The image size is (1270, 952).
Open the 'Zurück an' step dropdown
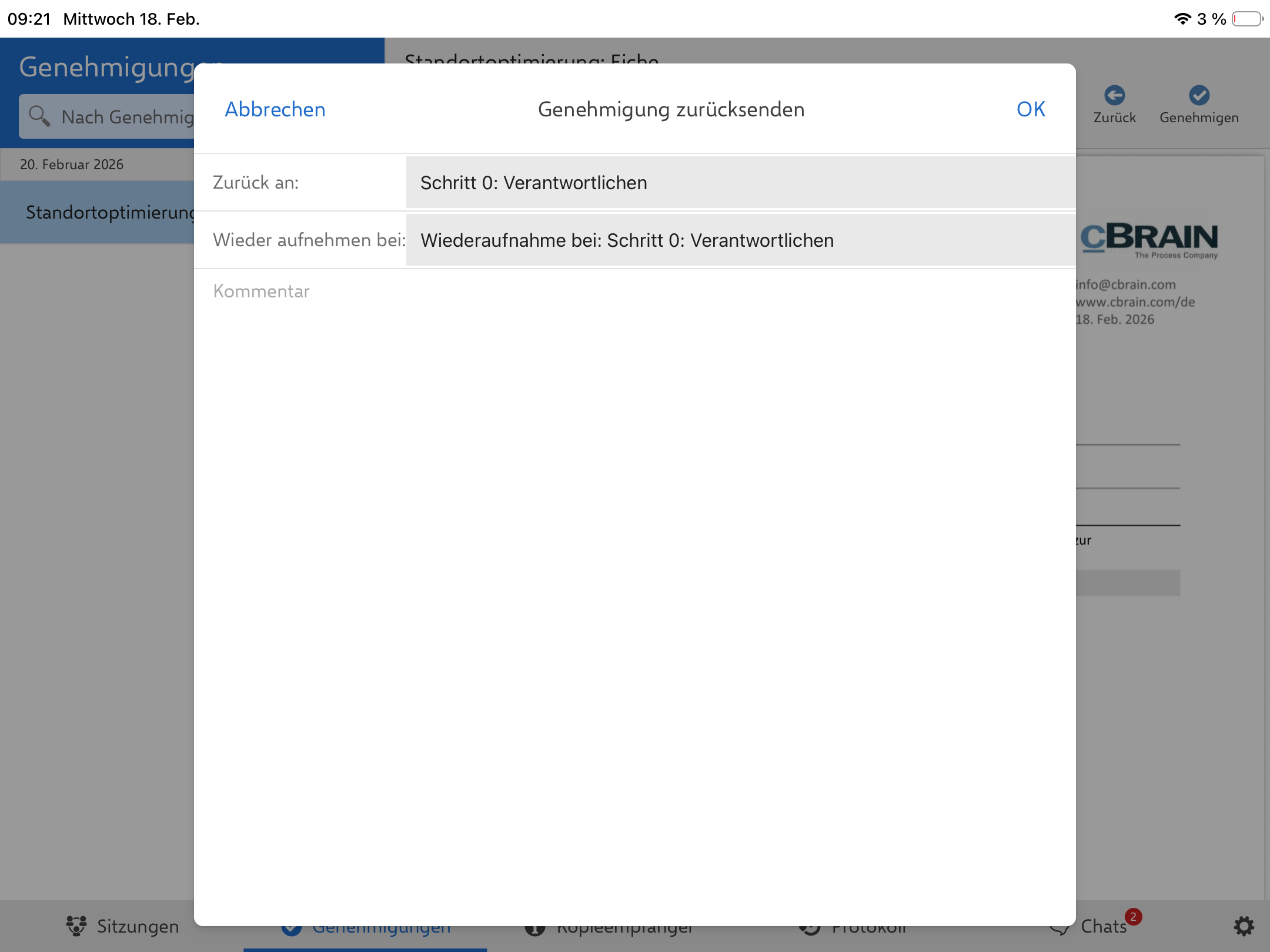click(740, 183)
